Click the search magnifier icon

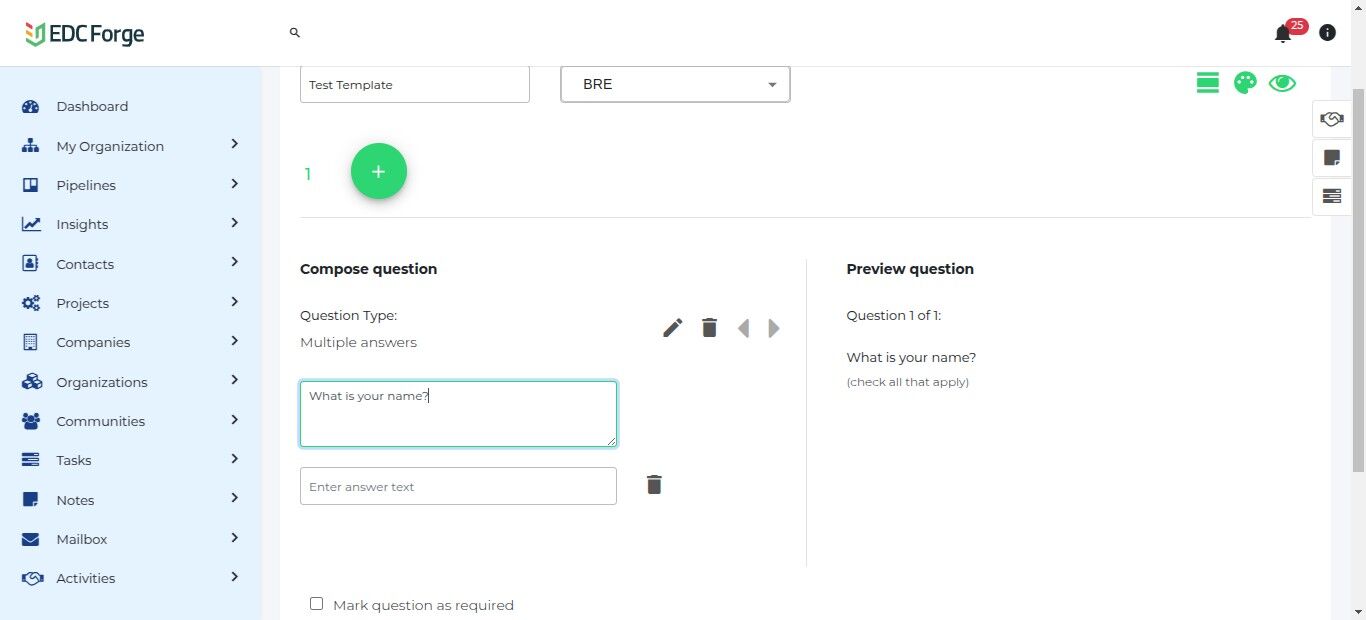[295, 33]
